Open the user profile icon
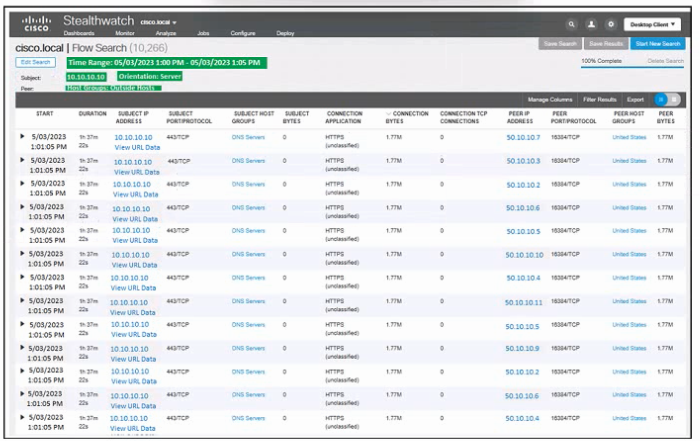Viewport: 700px width, 441px height. coord(591,23)
